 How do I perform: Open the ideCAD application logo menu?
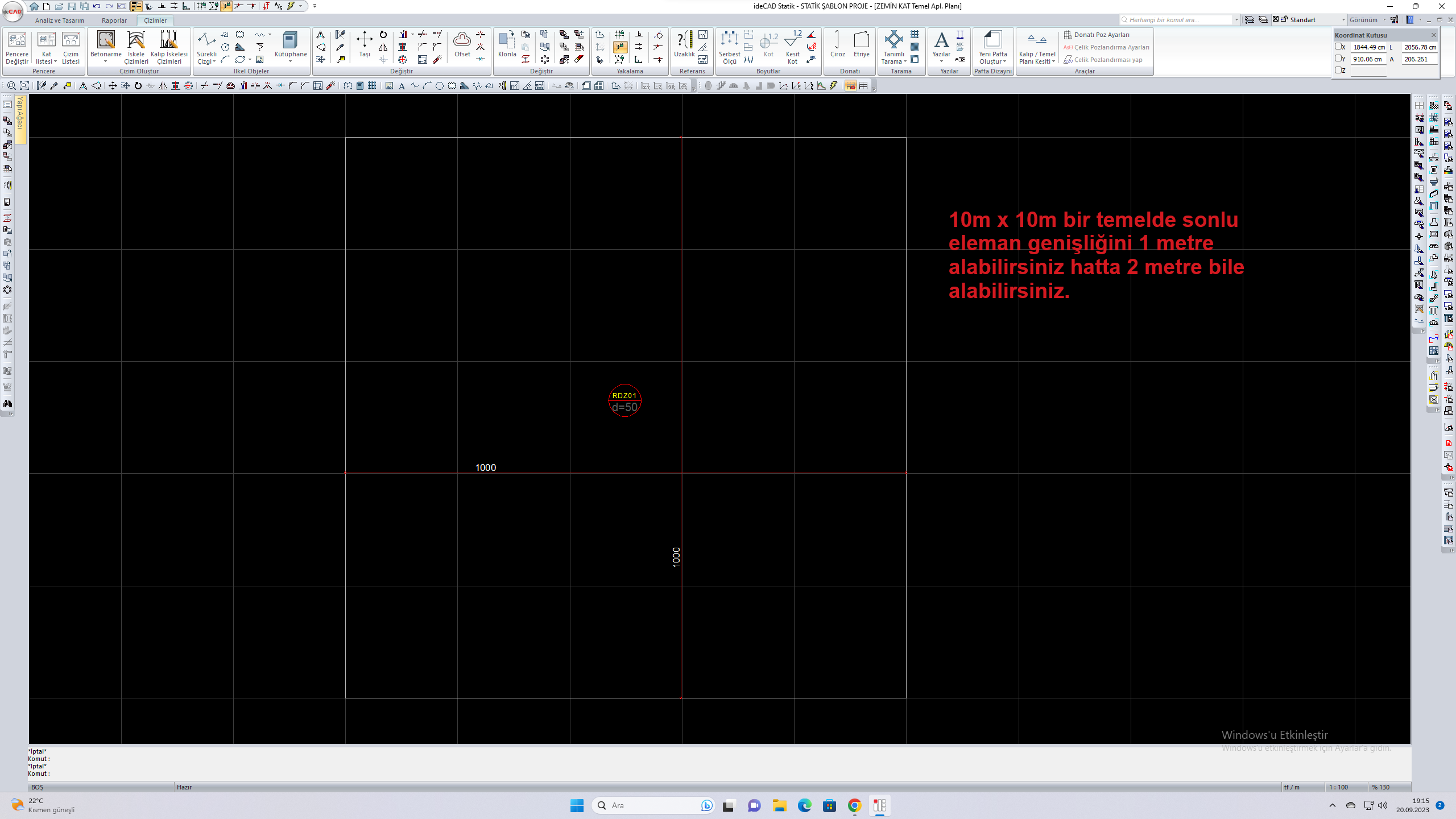pos(13,10)
